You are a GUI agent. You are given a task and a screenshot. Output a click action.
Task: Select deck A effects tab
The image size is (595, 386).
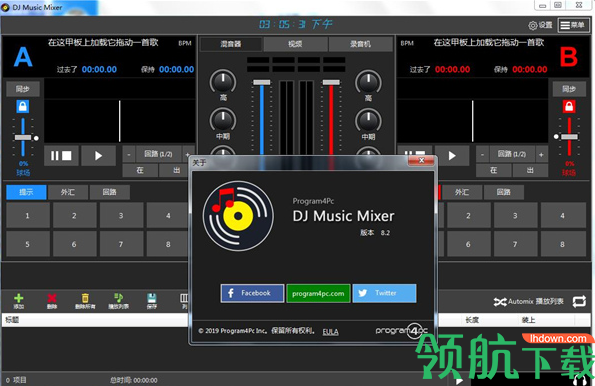(x=68, y=192)
